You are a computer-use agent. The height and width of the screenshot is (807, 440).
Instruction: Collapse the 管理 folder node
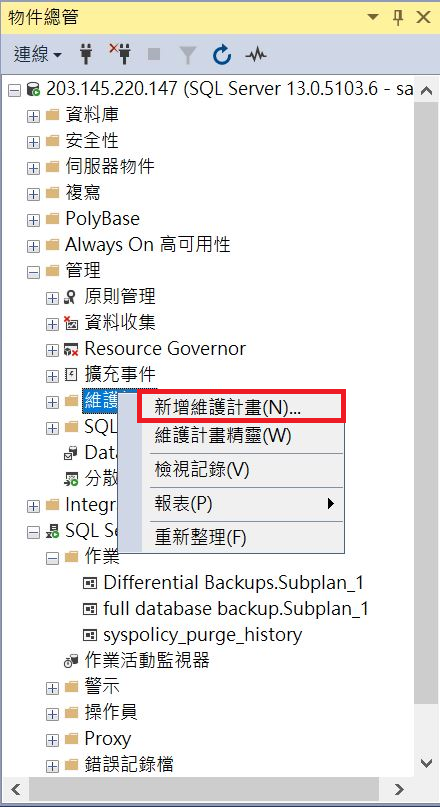tap(33, 272)
